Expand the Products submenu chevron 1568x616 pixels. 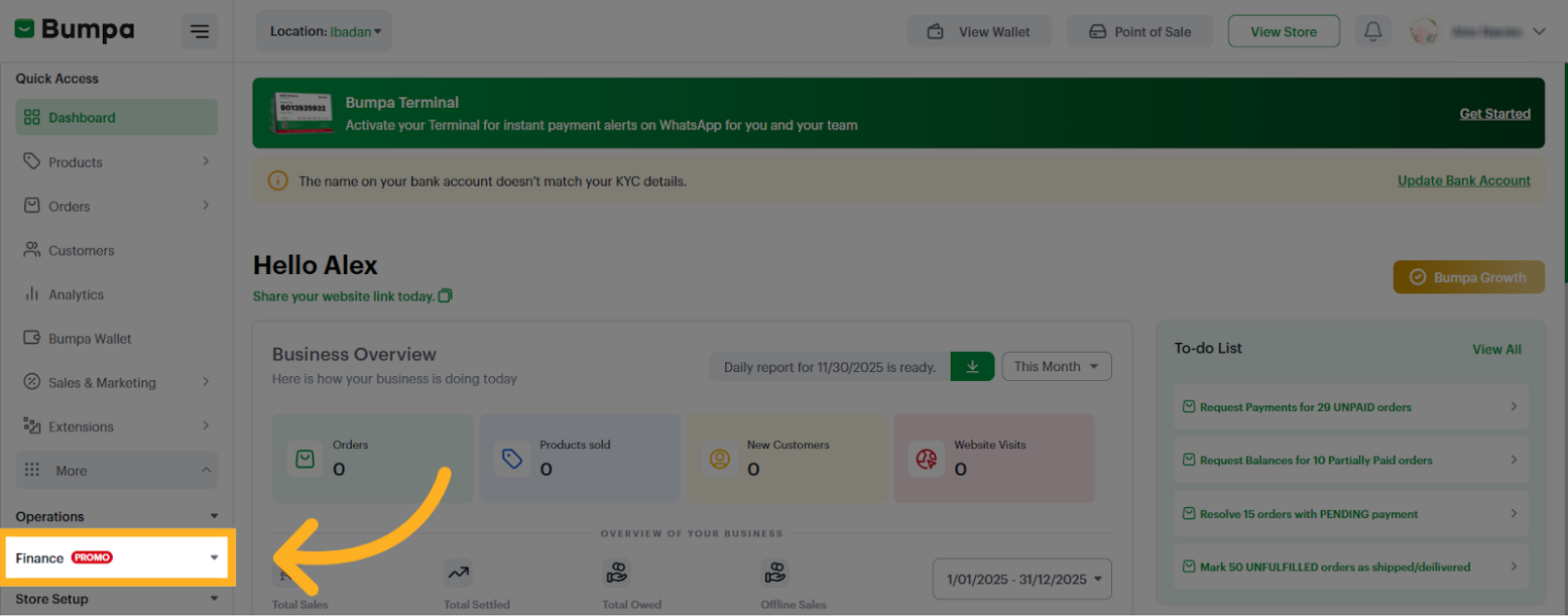point(205,161)
